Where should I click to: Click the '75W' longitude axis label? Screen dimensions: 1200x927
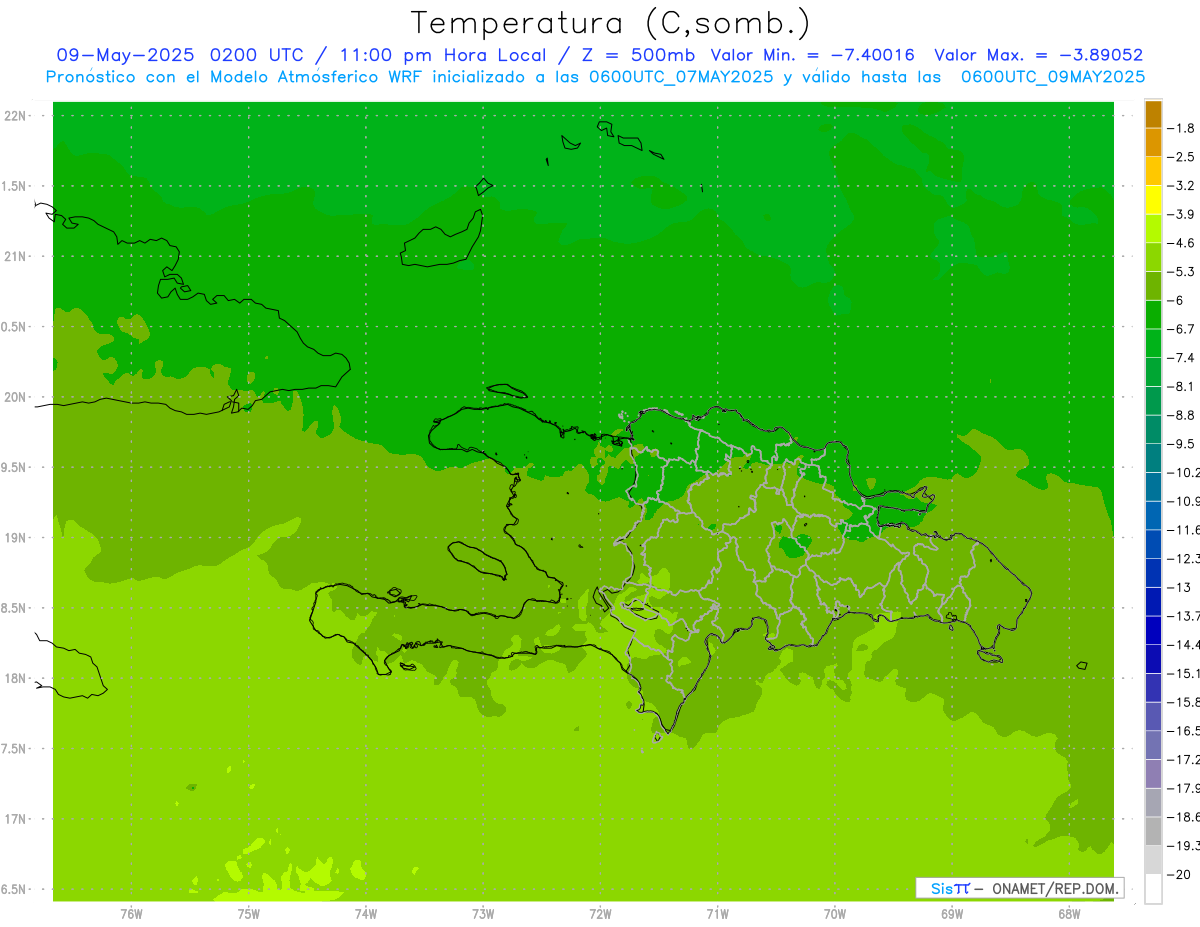click(x=249, y=914)
